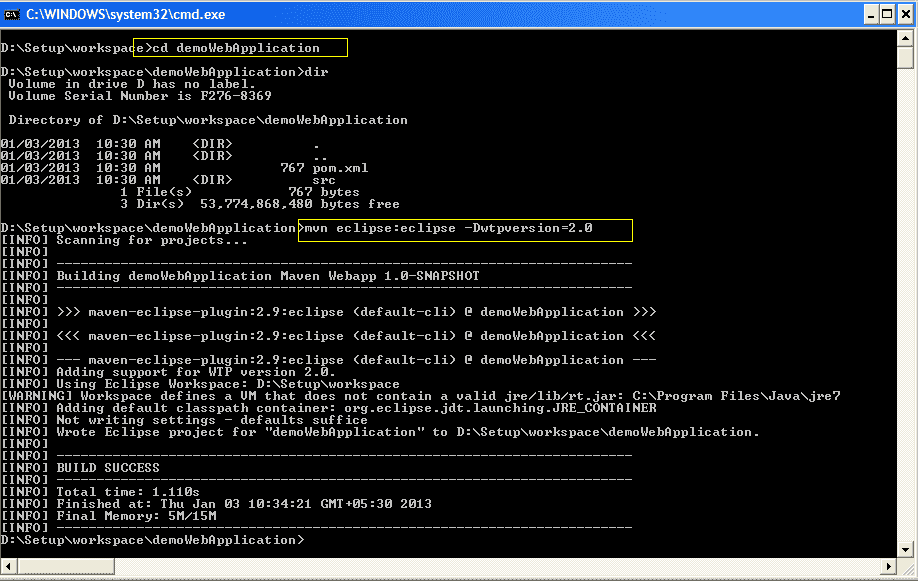Click 'Not writing settings - defaults suffice' line
The image size is (918, 581).
(212, 420)
